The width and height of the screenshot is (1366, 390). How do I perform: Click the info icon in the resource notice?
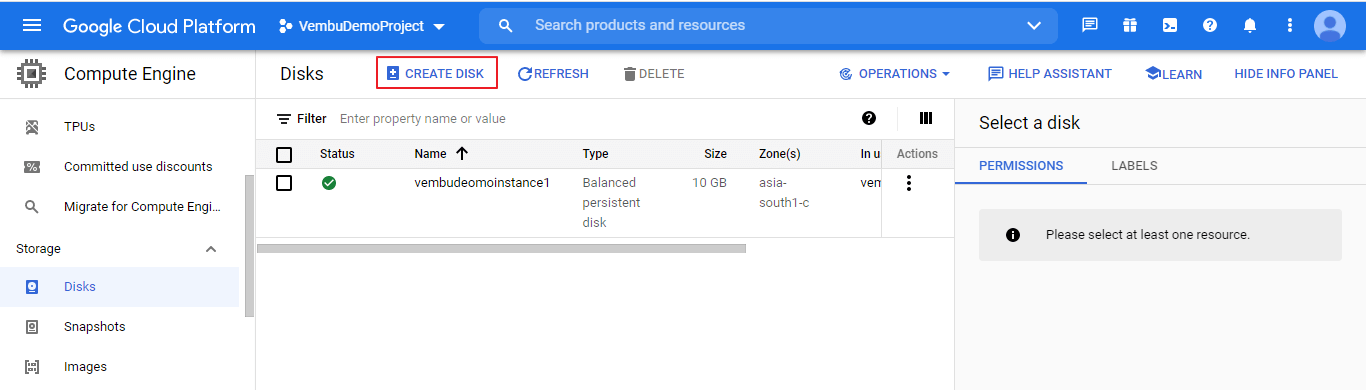coord(1012,235)
